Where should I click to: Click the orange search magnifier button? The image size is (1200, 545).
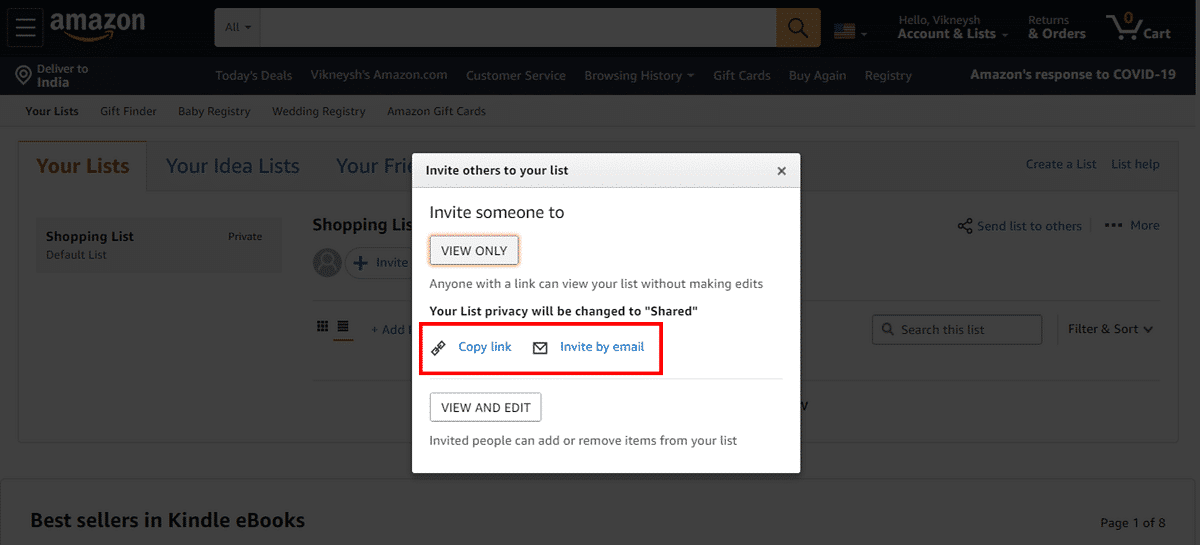click(798, 28)
